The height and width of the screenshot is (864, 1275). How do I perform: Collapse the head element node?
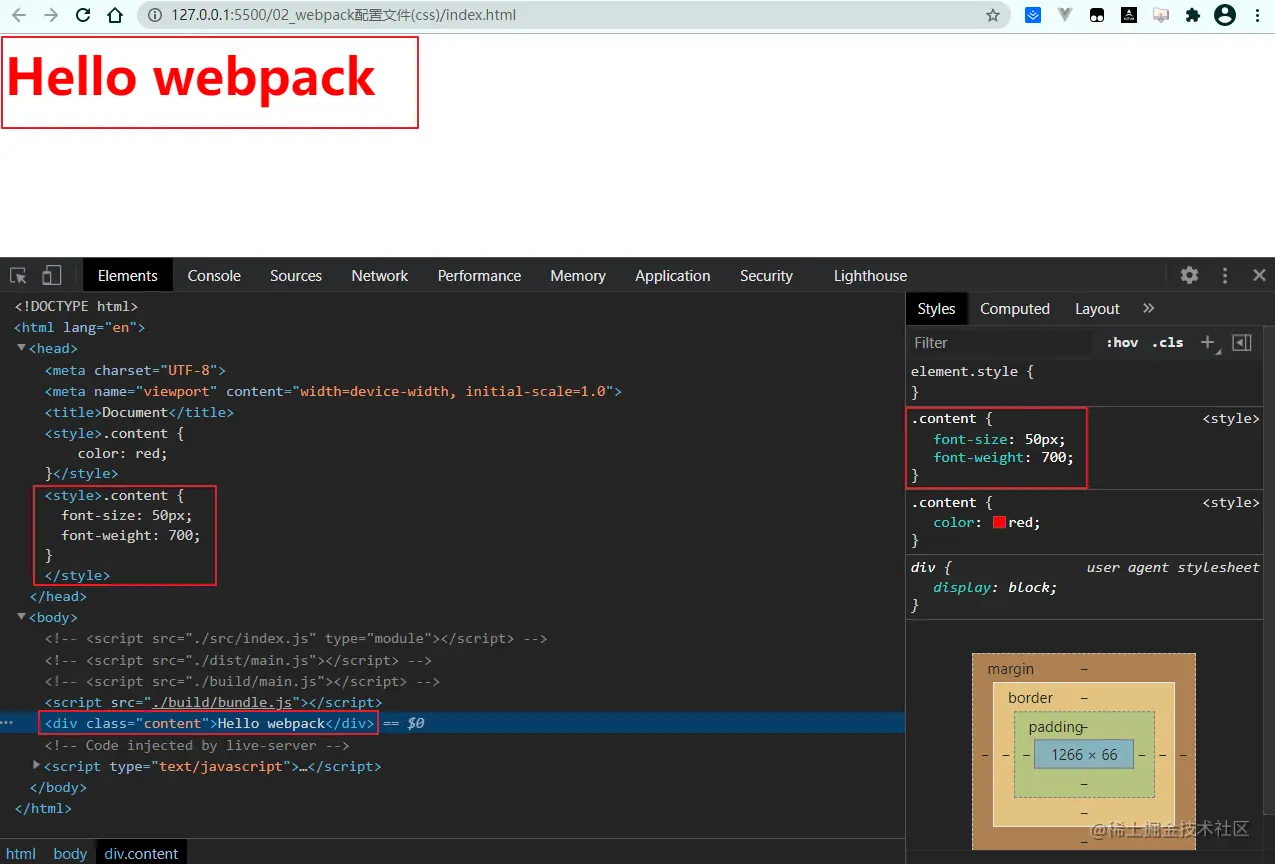click(x=22, y=348)
